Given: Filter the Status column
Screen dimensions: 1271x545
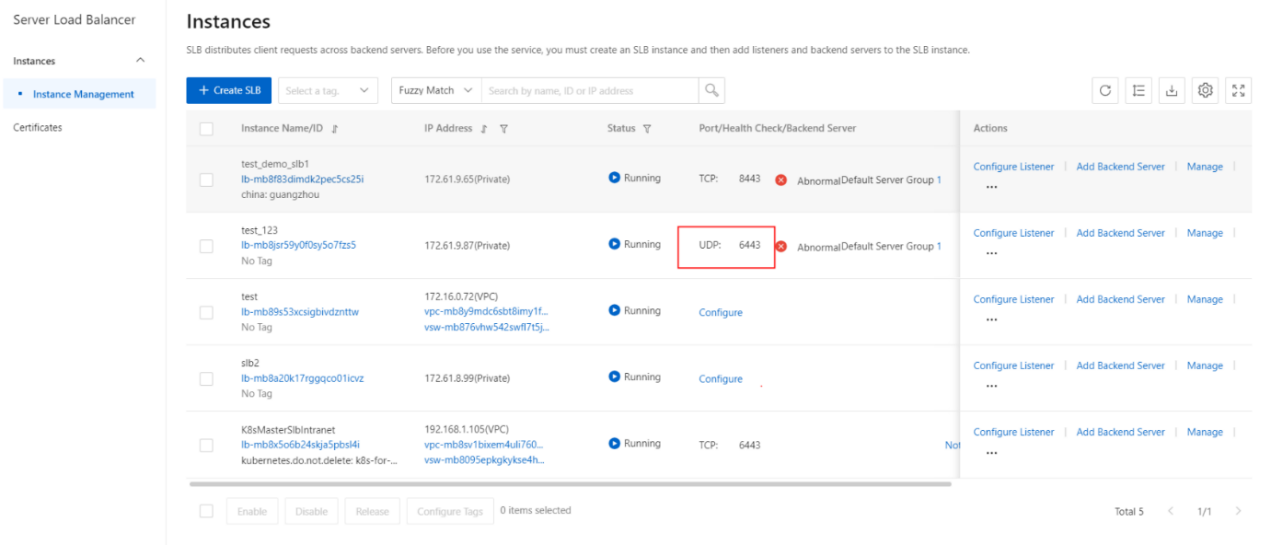Looking at the screenshot, I should pos(647,129).
